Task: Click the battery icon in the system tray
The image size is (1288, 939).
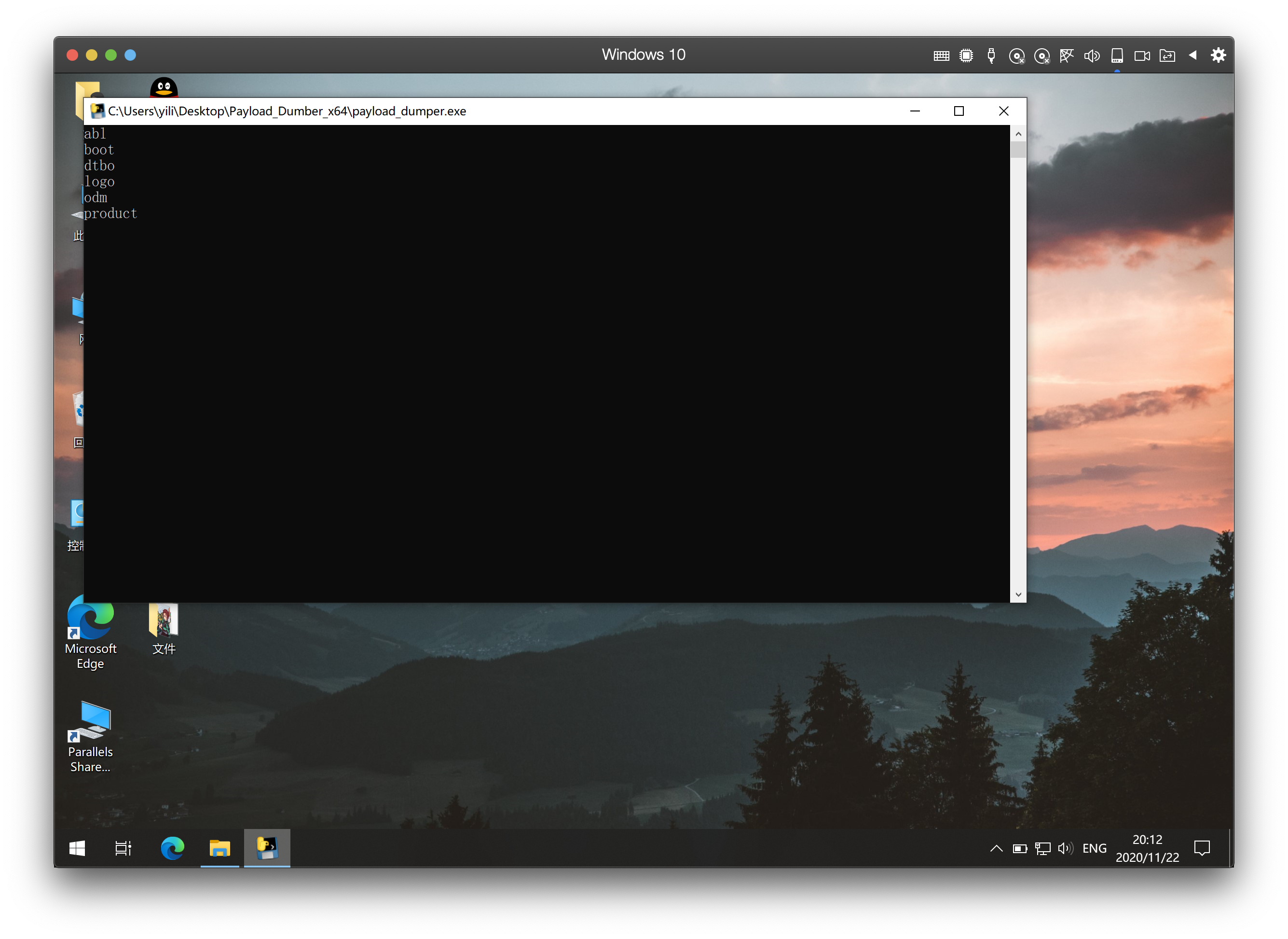Action: pos(1020,849)
